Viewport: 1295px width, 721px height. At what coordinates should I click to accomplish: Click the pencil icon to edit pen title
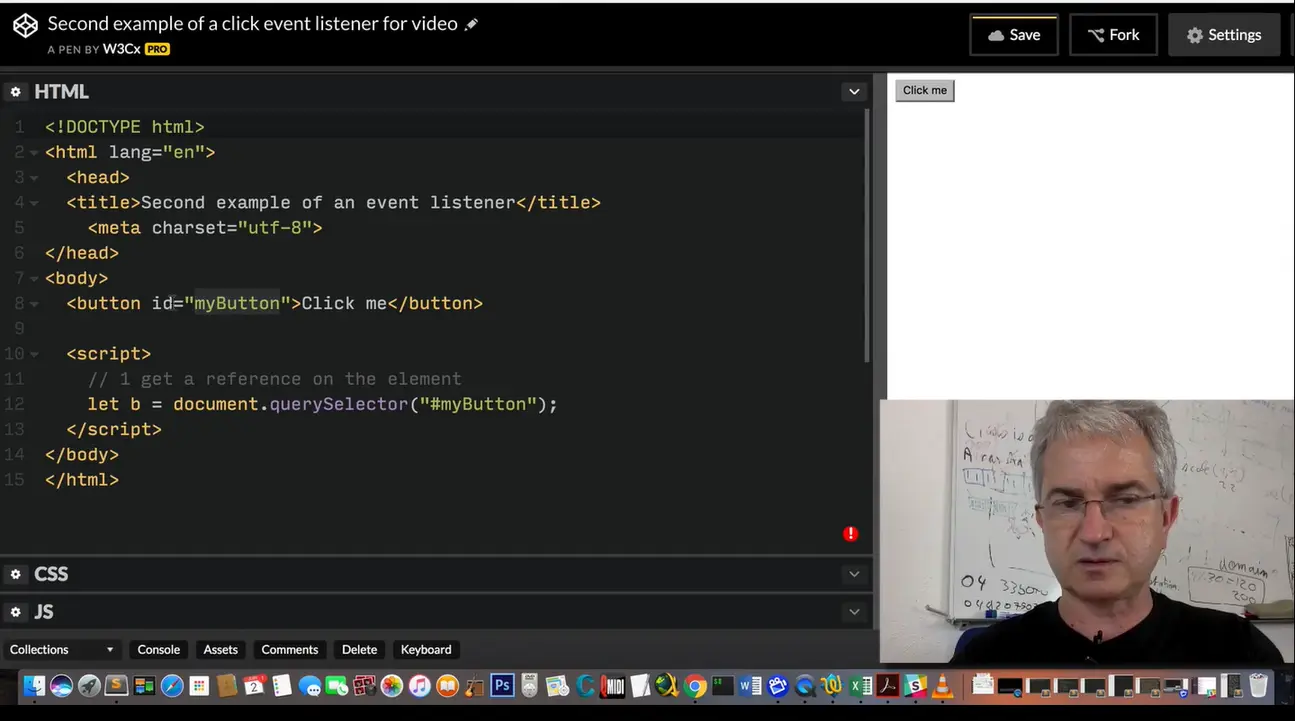tap(472, 24)
